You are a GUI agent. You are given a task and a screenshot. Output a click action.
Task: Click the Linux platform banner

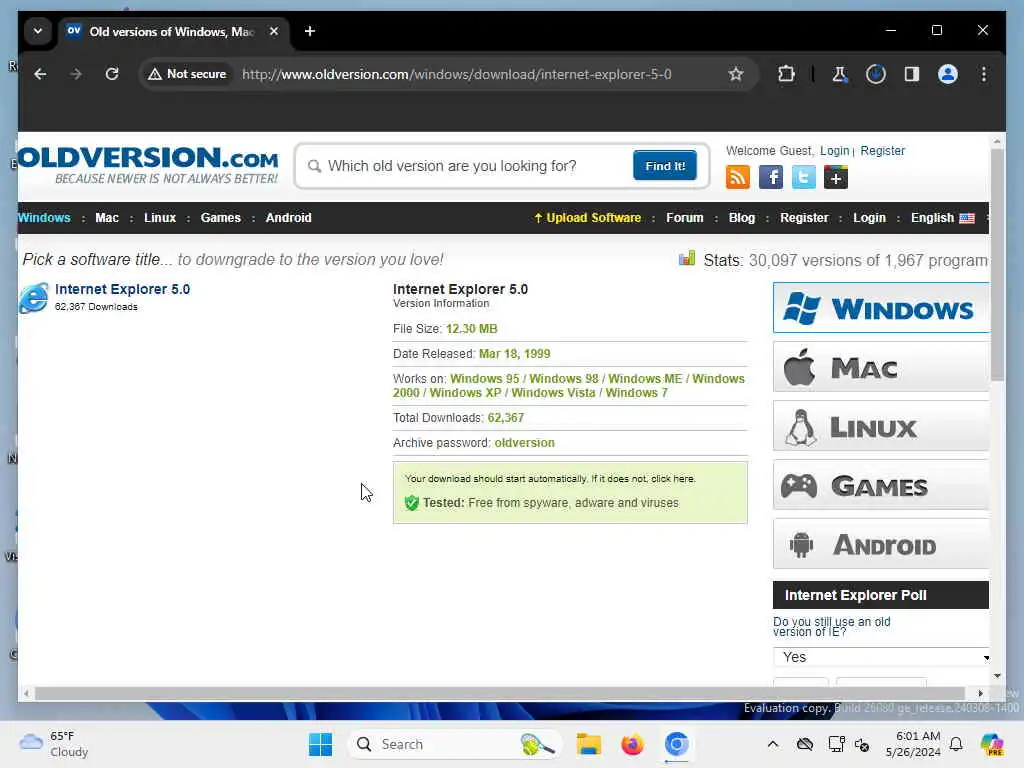[881, 426]
